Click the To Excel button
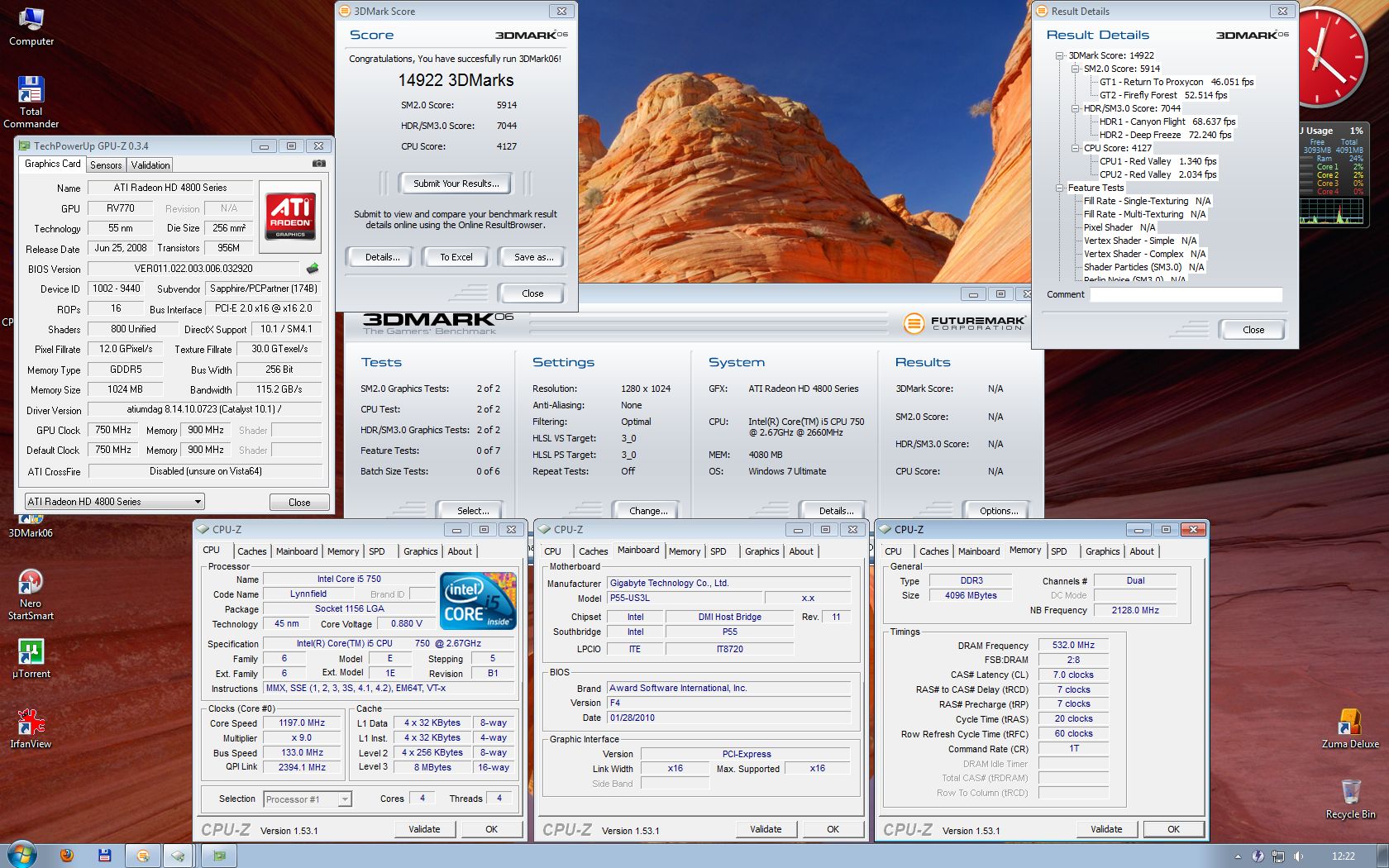This screenshot has height=868, width=1389. click(x=456, y=257)
